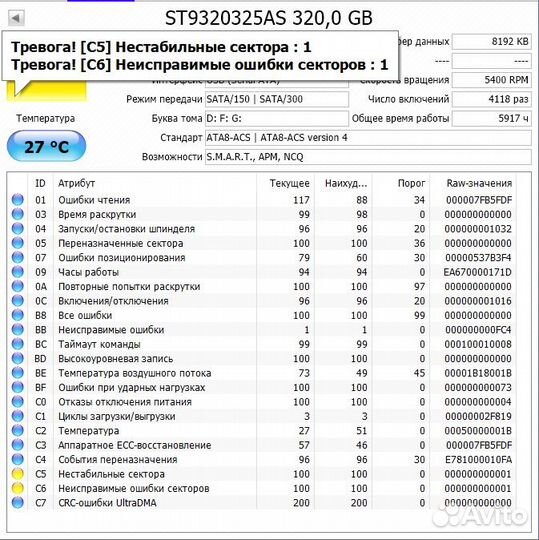Click status icon for 0A Повторные попытки раскрутки
Screen dimensions: 539x540
pos(18,286)
